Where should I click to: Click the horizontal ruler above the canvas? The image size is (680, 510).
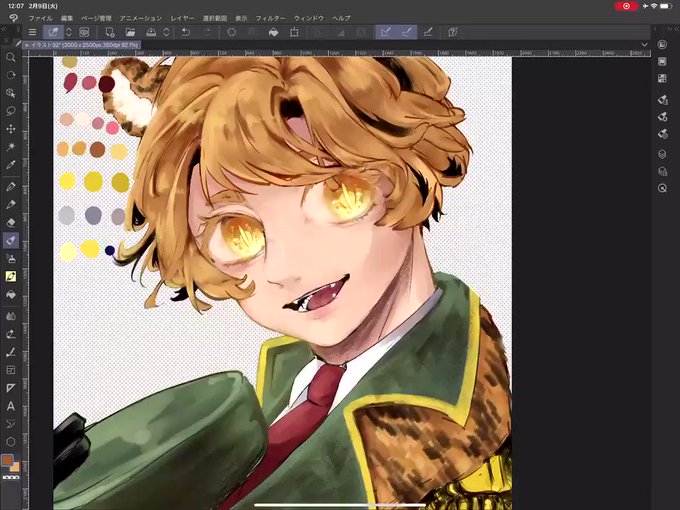click(x=339, y=53)
